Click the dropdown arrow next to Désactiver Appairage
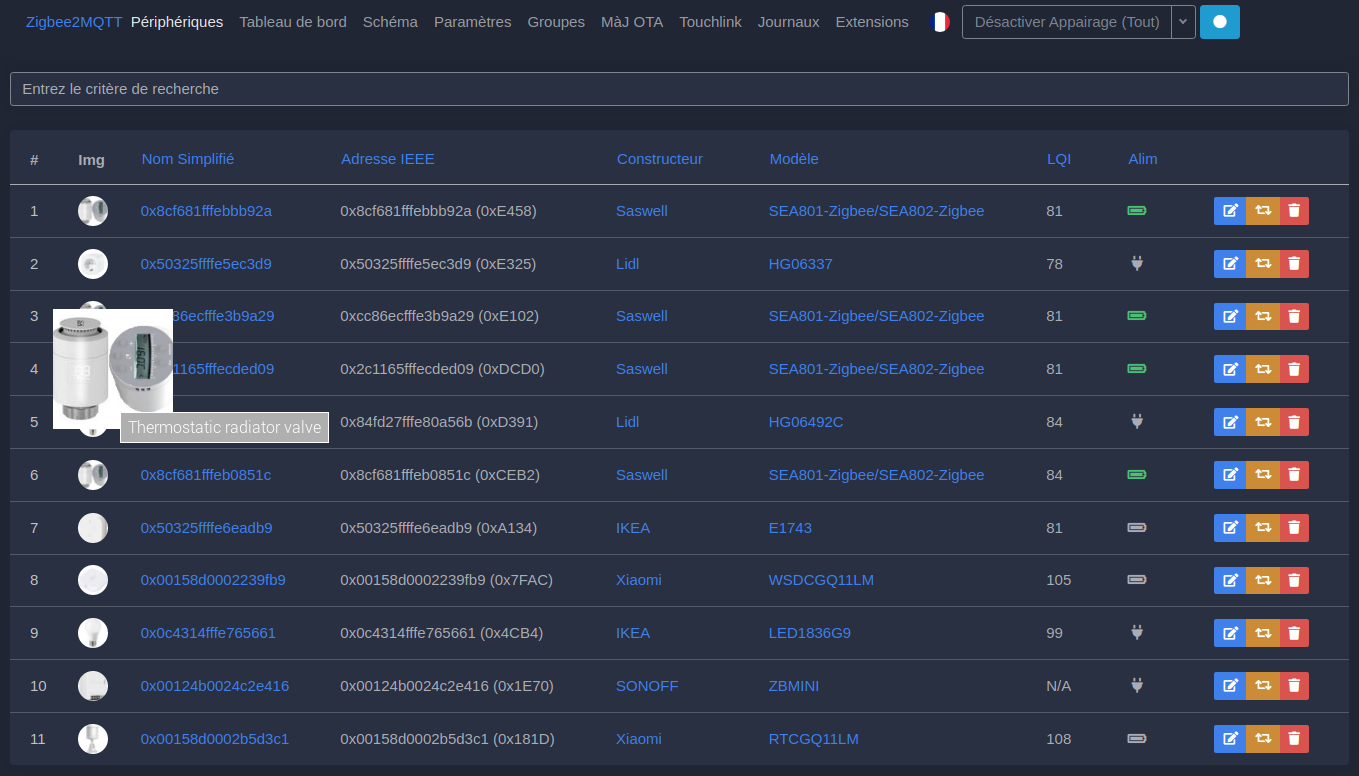The height and width of the screenshot is (776, 1359). click(1184, 21)
